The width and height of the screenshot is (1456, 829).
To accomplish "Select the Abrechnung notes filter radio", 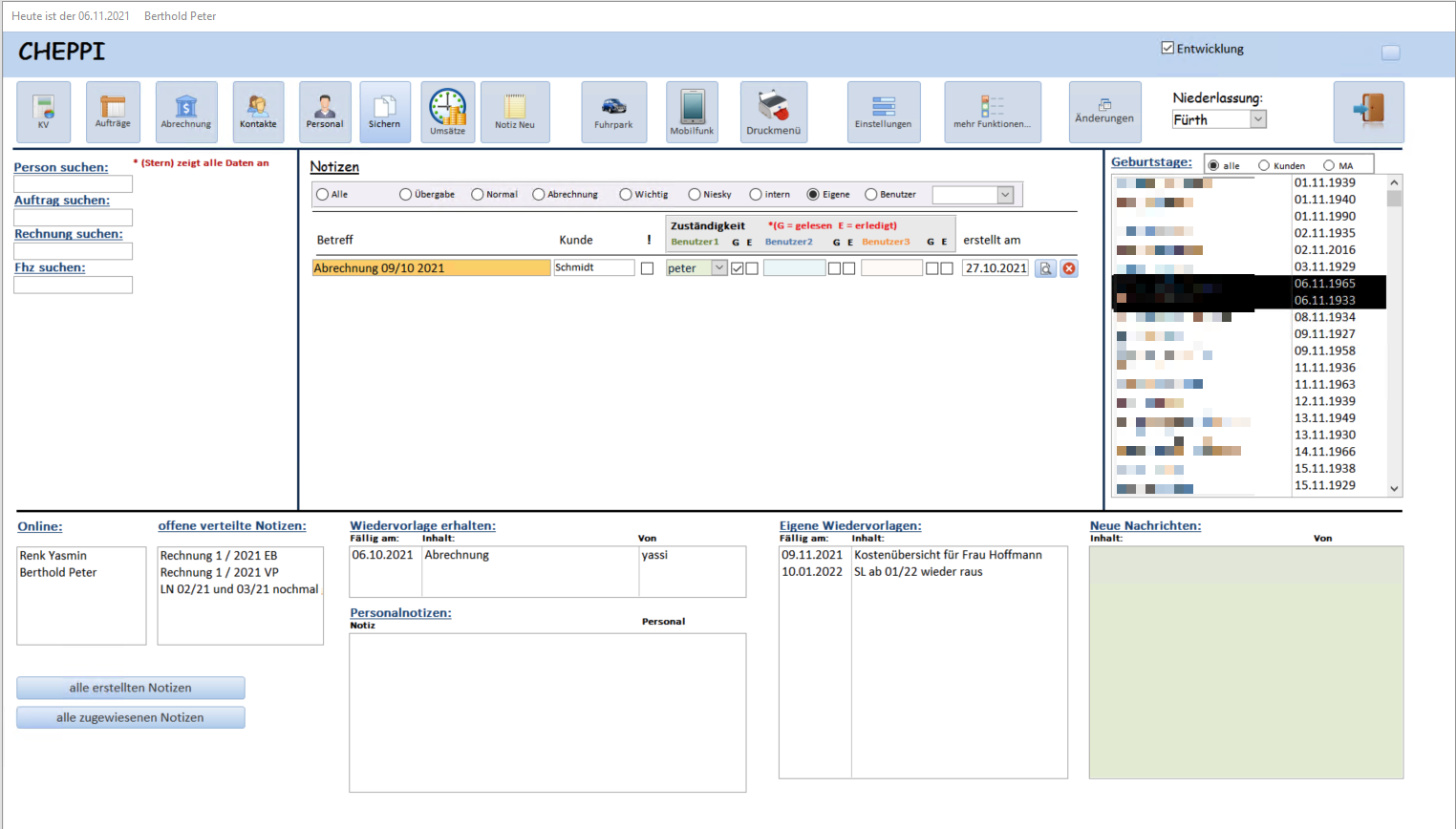I will point(539,194).
